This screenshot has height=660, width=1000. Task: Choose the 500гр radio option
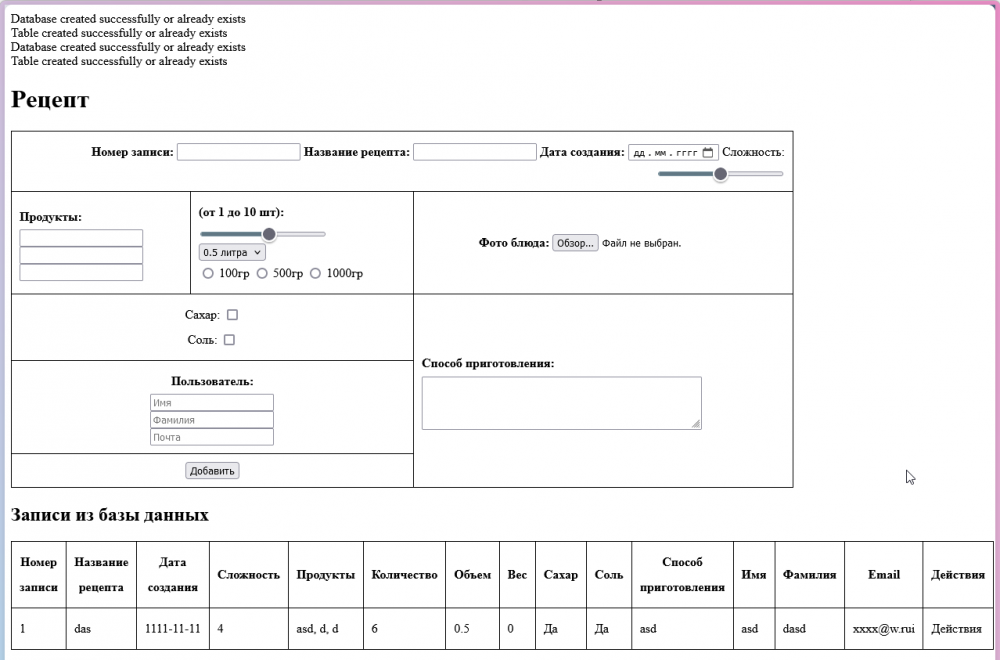pos(262,274)
